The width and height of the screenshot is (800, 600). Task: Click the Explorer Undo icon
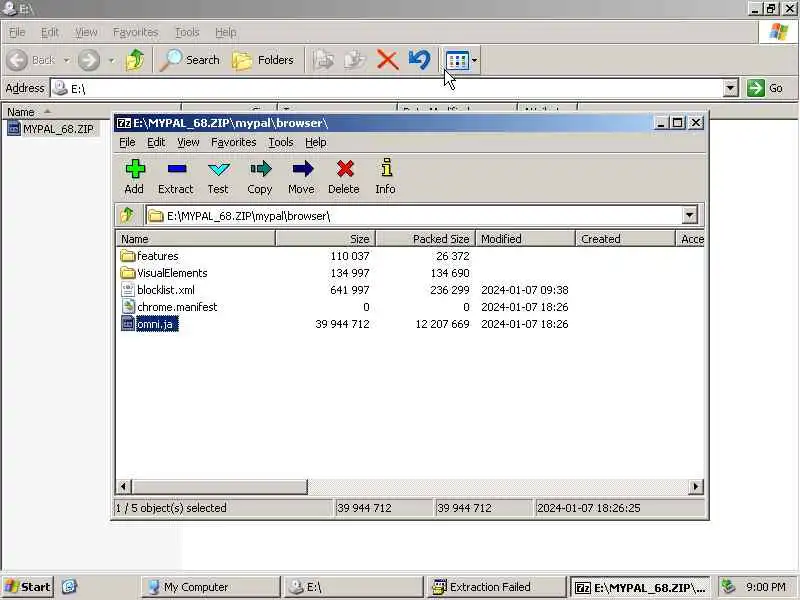(419, 60)
